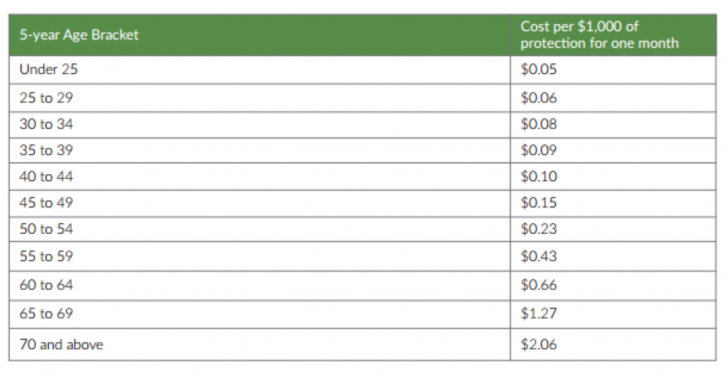
Task: Click the 40 to 44 bracket cell
Action: coord(260,176)
